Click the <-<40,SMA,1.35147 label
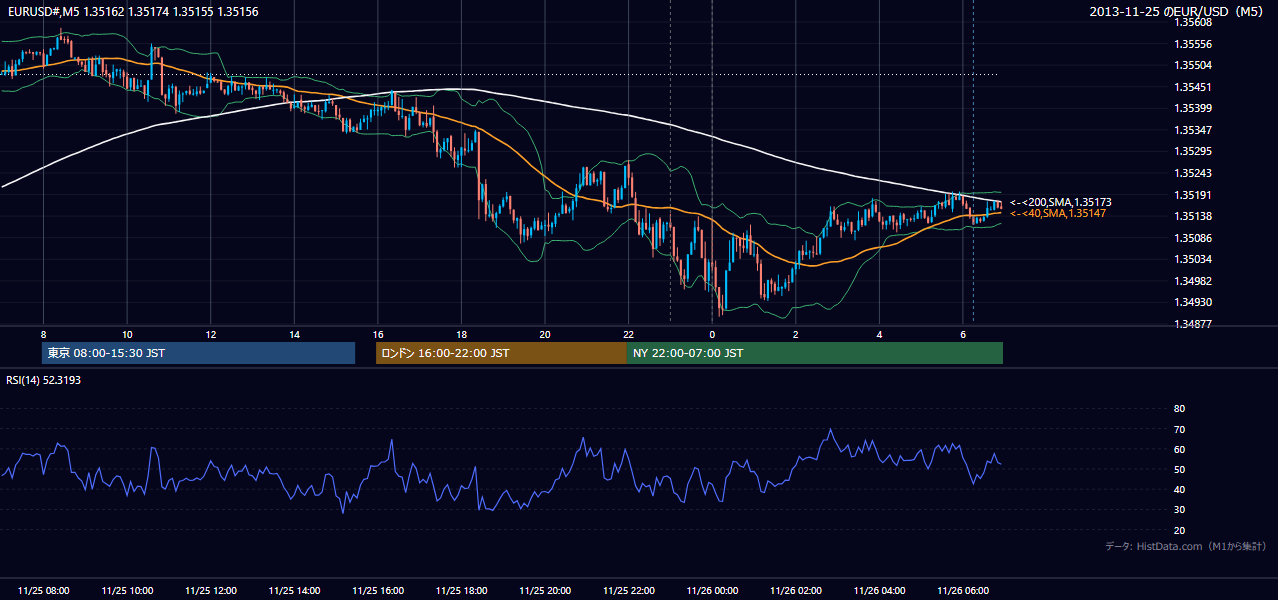Screen dimensions: 1278x600 [x=1057, y=213]
